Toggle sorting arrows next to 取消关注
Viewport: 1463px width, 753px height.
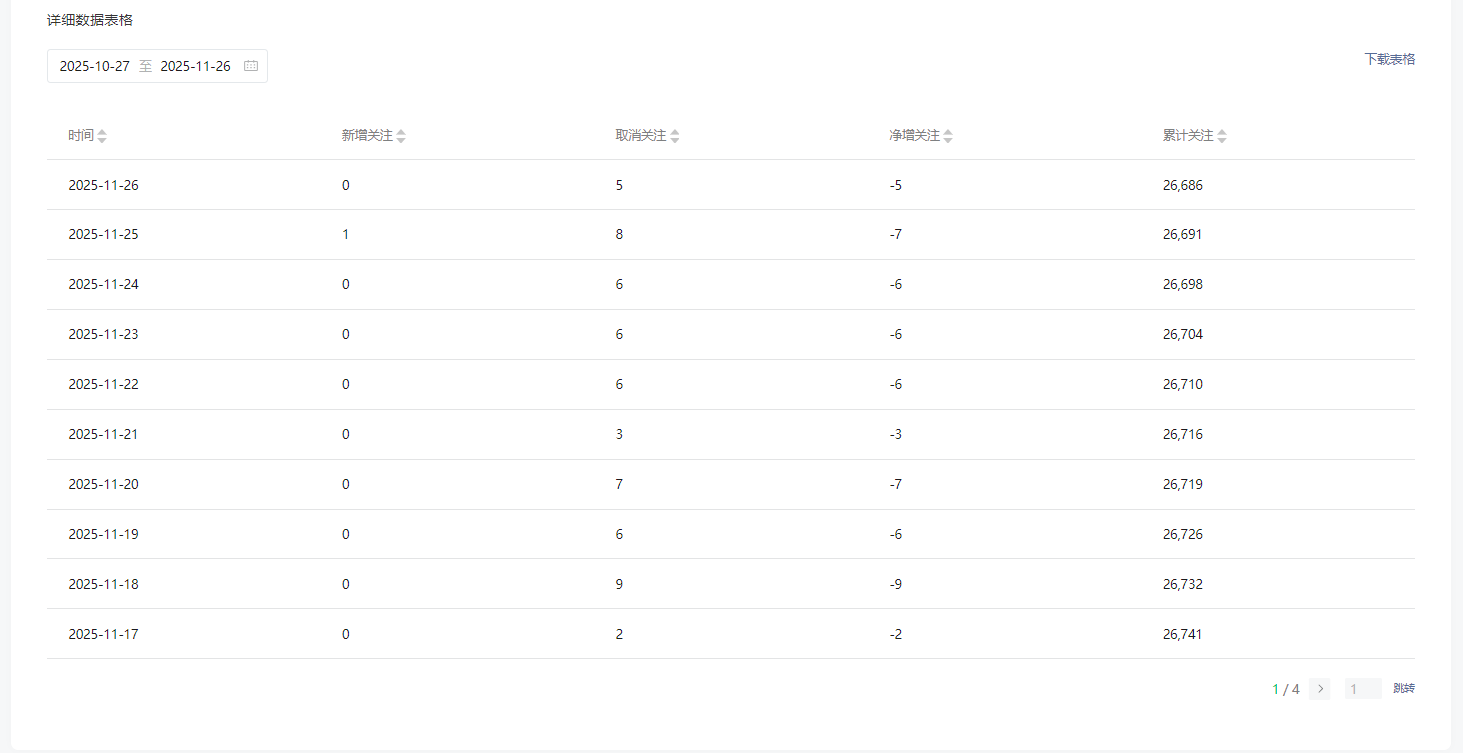675,136
